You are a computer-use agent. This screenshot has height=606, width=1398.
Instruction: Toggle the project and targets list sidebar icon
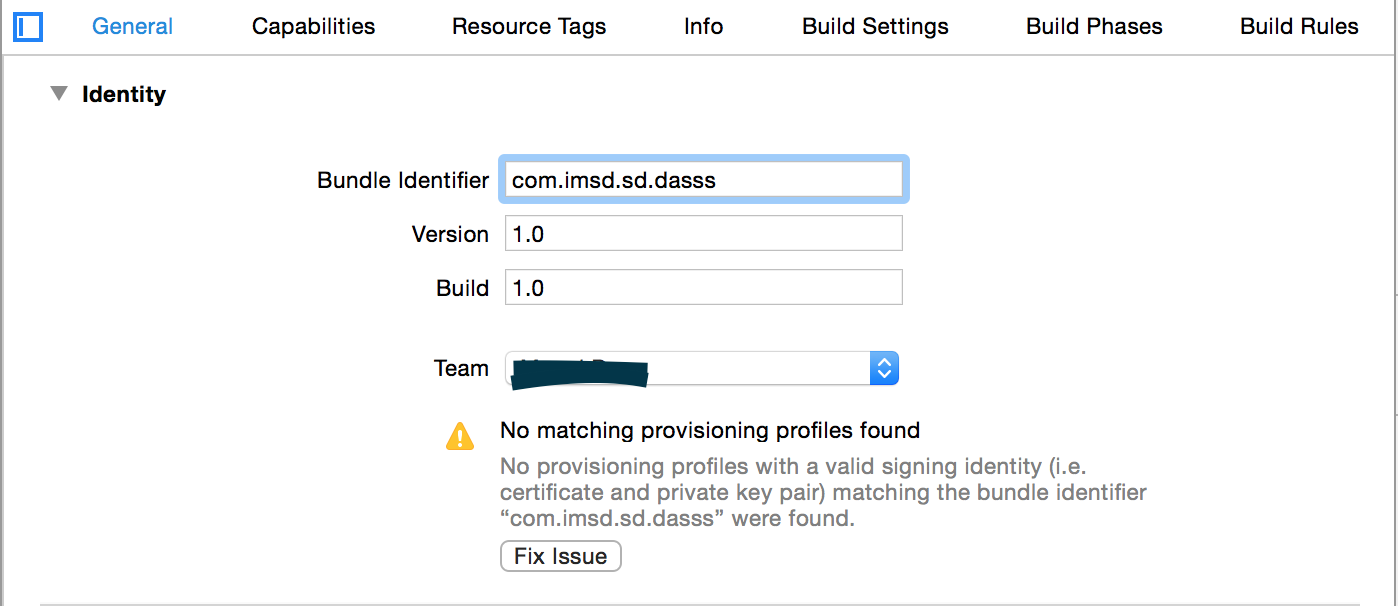click(29, 27)
